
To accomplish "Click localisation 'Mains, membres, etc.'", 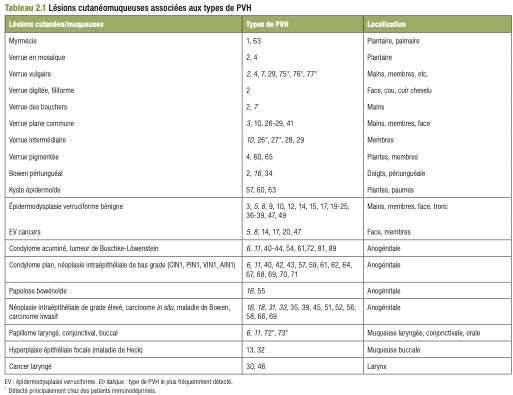I will [x=398, y=74].
